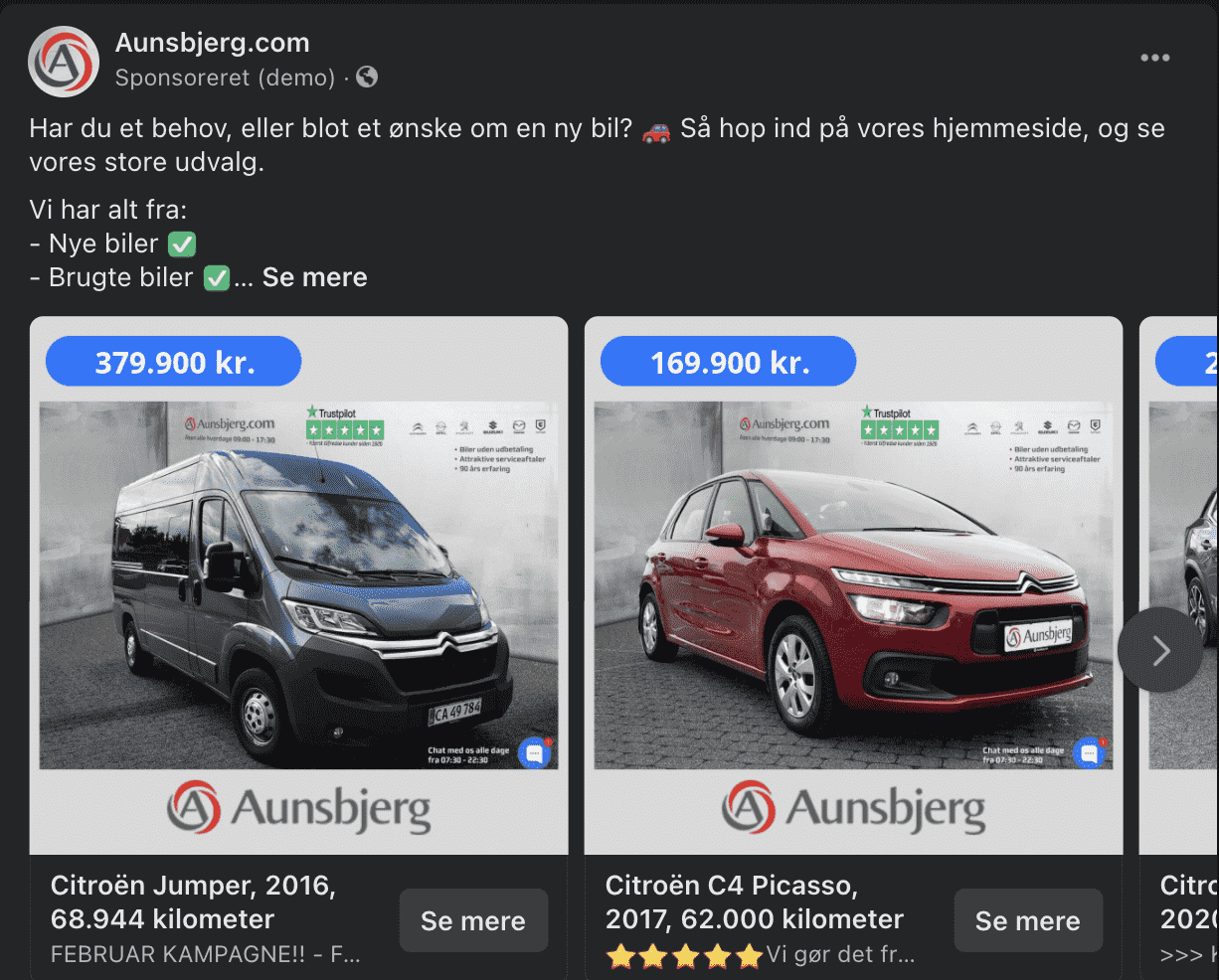Image resolution: width=1219 pixels, height=980 pixels.
Task: Click Trustpilot stars on the C4 Picasso photo
Action: point(900,430)
